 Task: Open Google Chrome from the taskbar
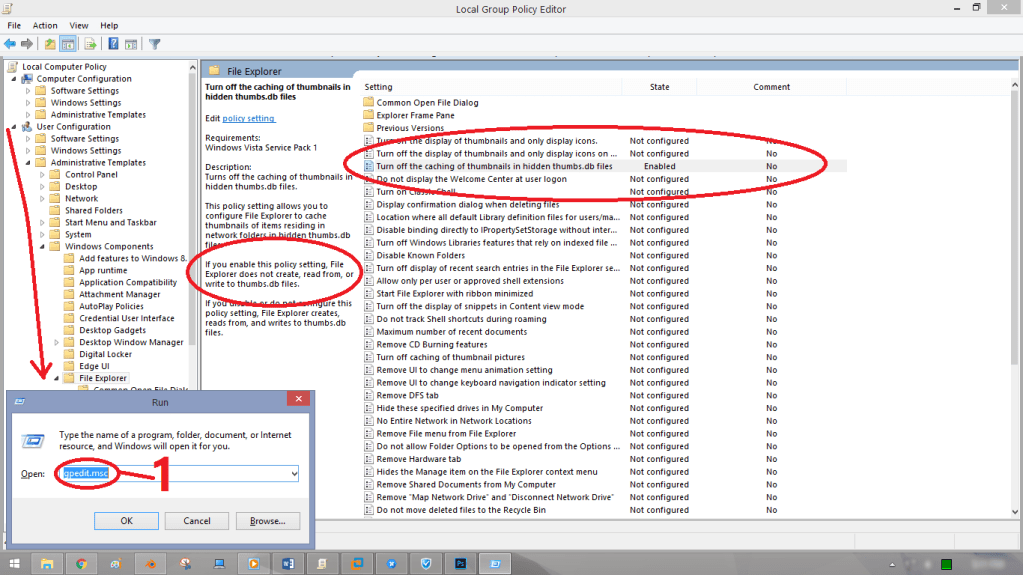click(x=81, y=563)
